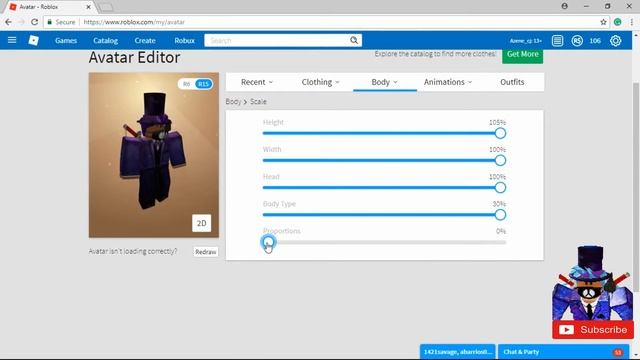Select the R15 avatar toggle

coord(203,84)
